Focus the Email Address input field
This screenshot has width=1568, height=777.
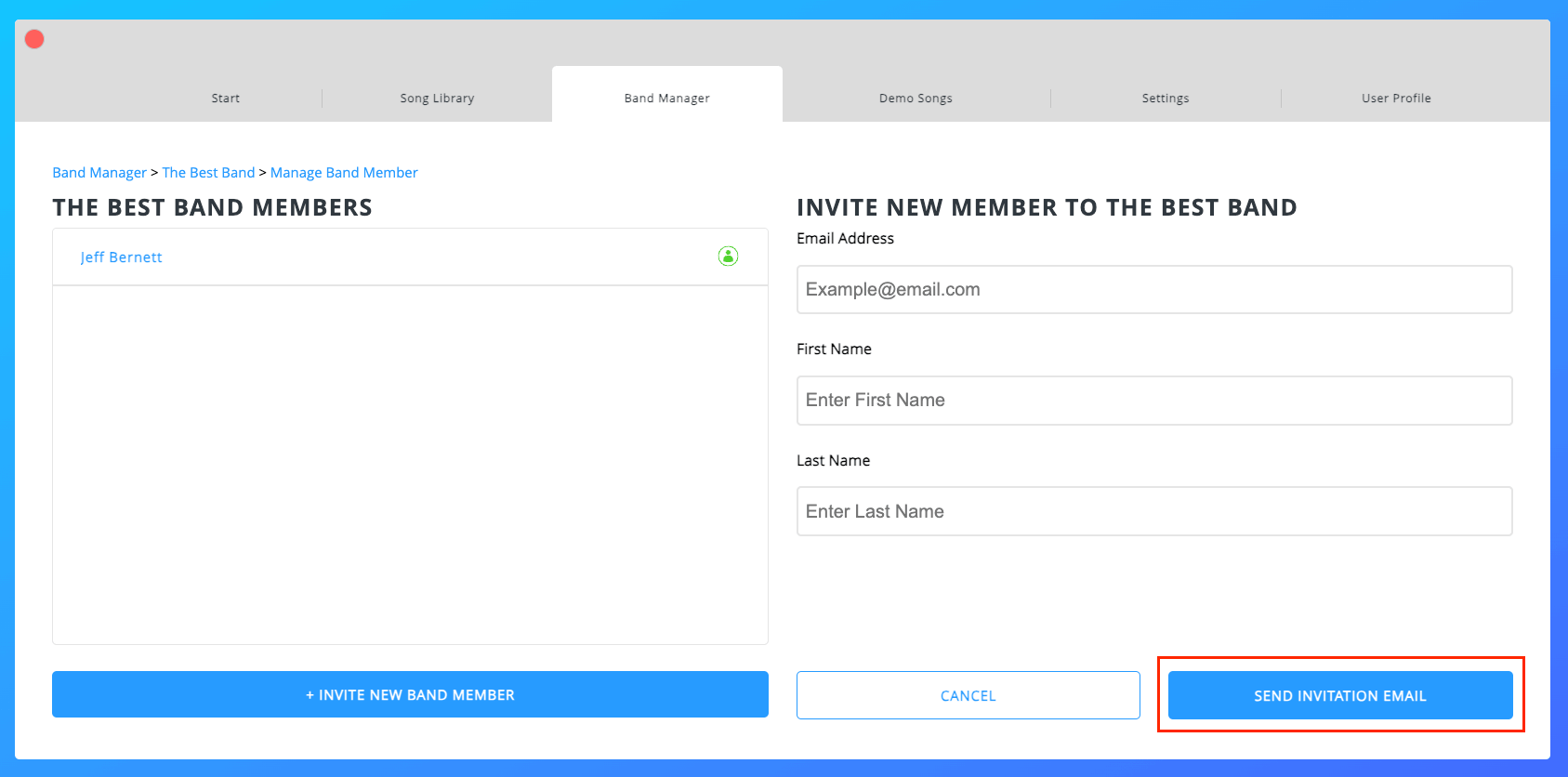(1153, 290)
